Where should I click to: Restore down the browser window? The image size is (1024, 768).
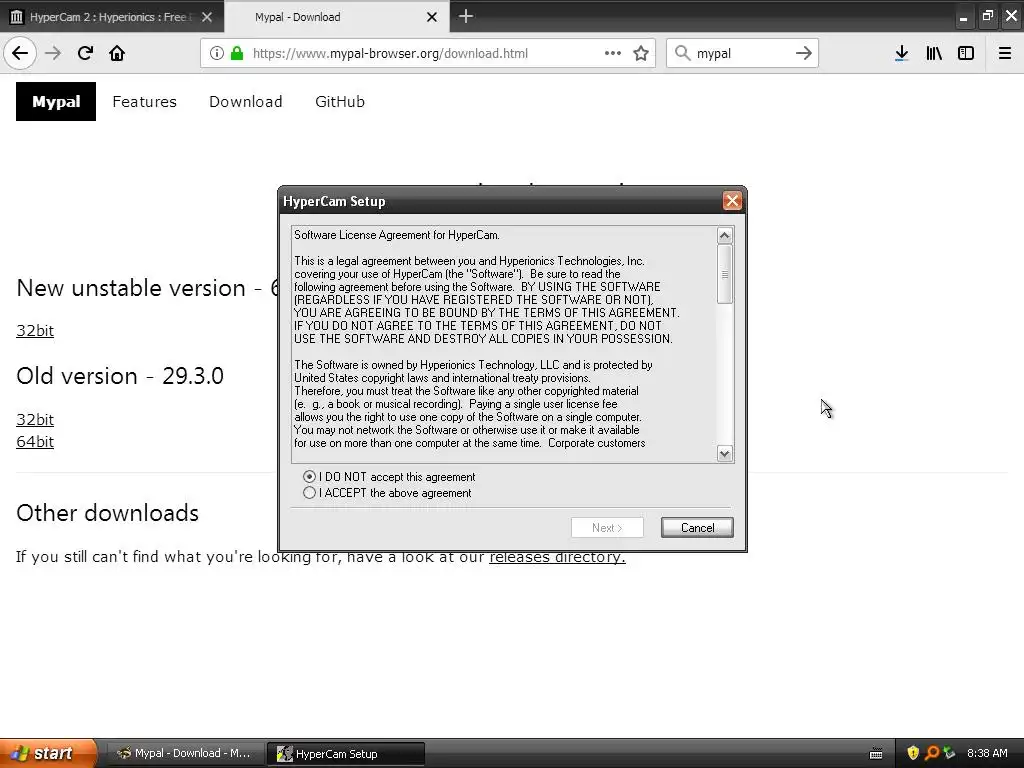[987, 16]
